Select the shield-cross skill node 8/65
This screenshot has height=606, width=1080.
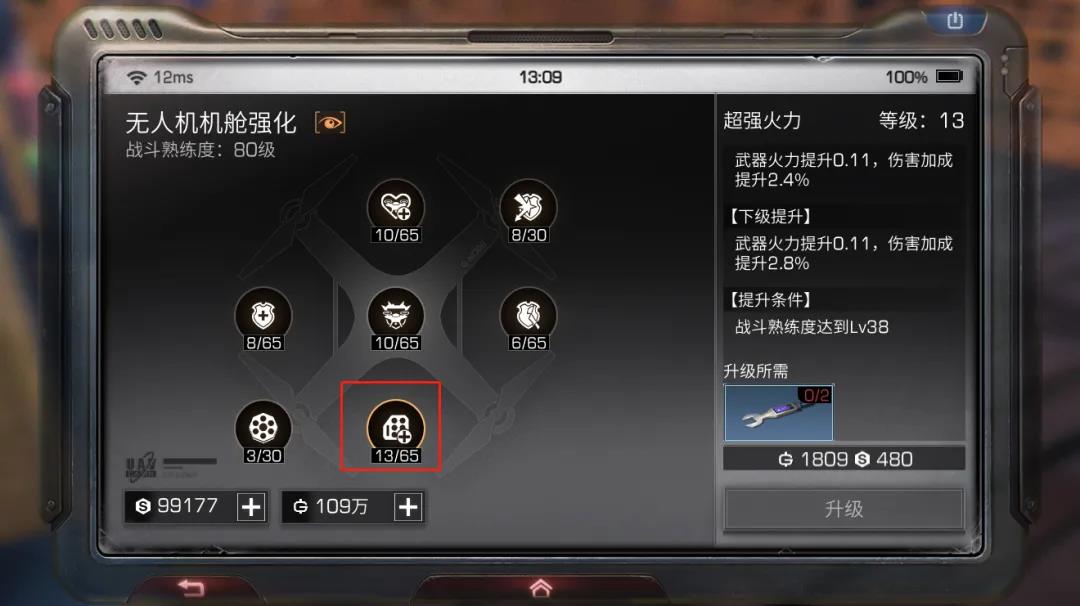[x=263, y=316]
